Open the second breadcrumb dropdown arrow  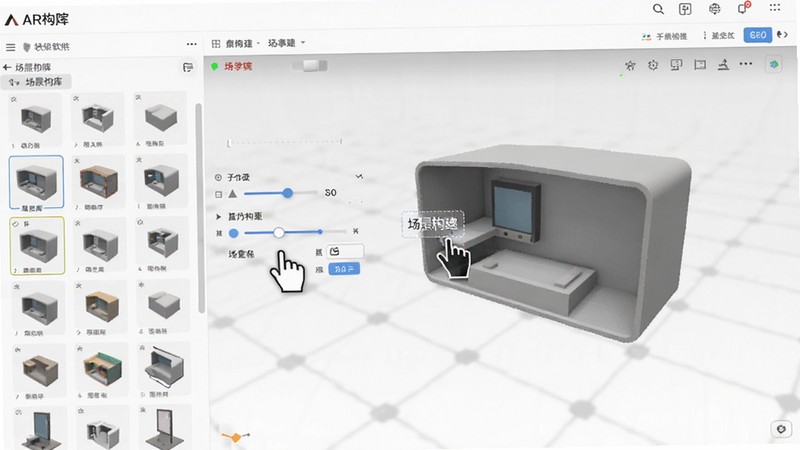[x=303, y=42]
